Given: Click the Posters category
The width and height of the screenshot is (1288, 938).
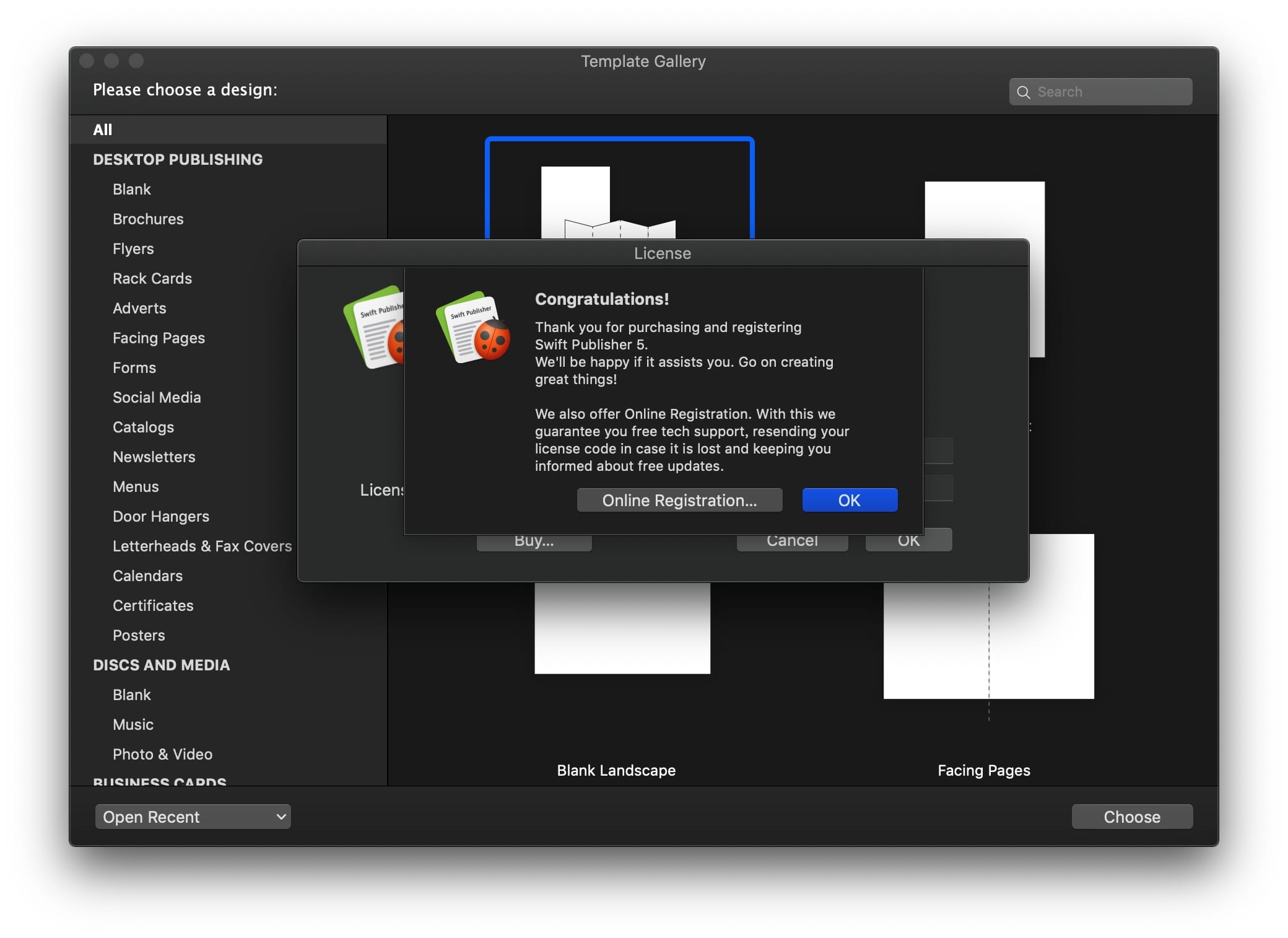Looking at the screenshot, I should 139,635.
